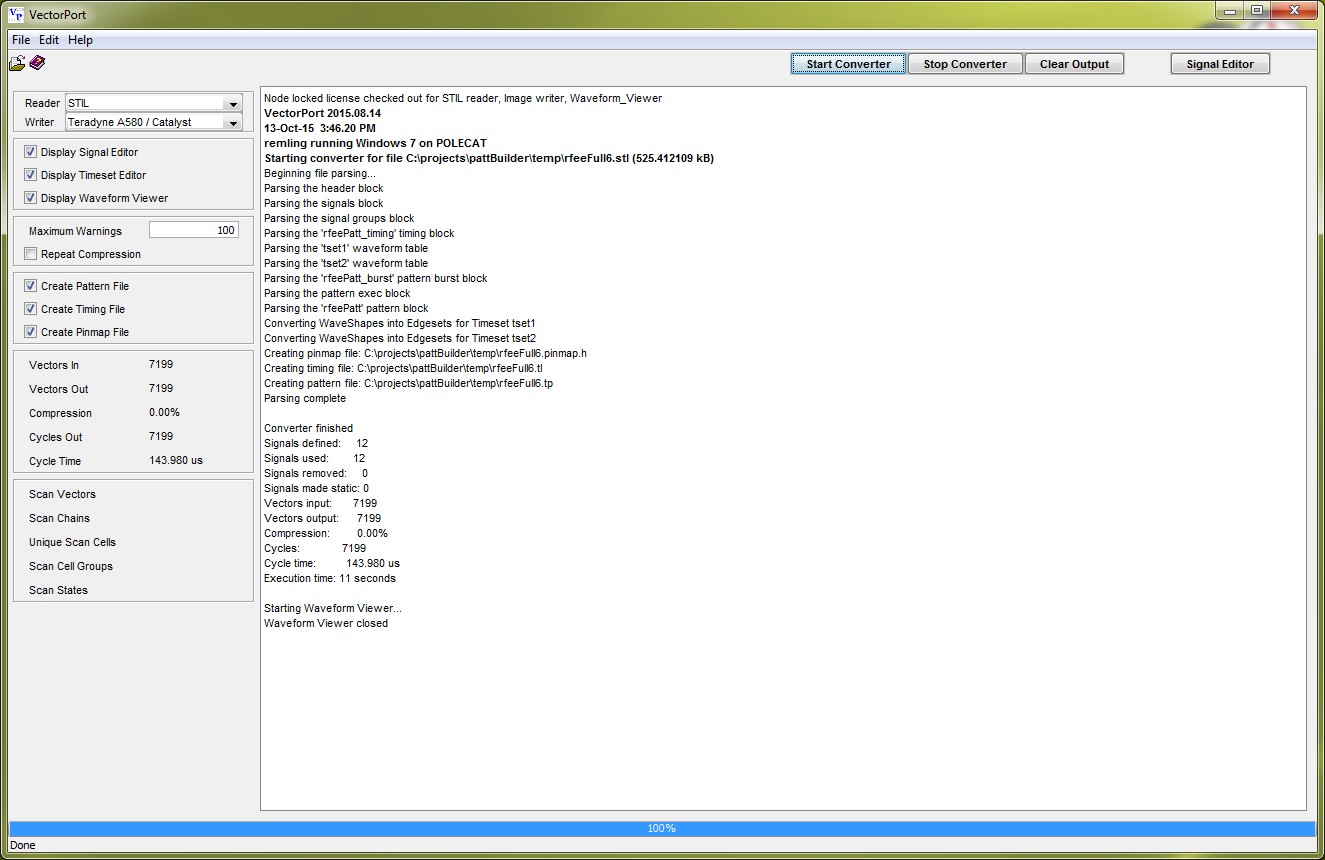Uncheck Display Signal Editor checkbox

(31, 152)
